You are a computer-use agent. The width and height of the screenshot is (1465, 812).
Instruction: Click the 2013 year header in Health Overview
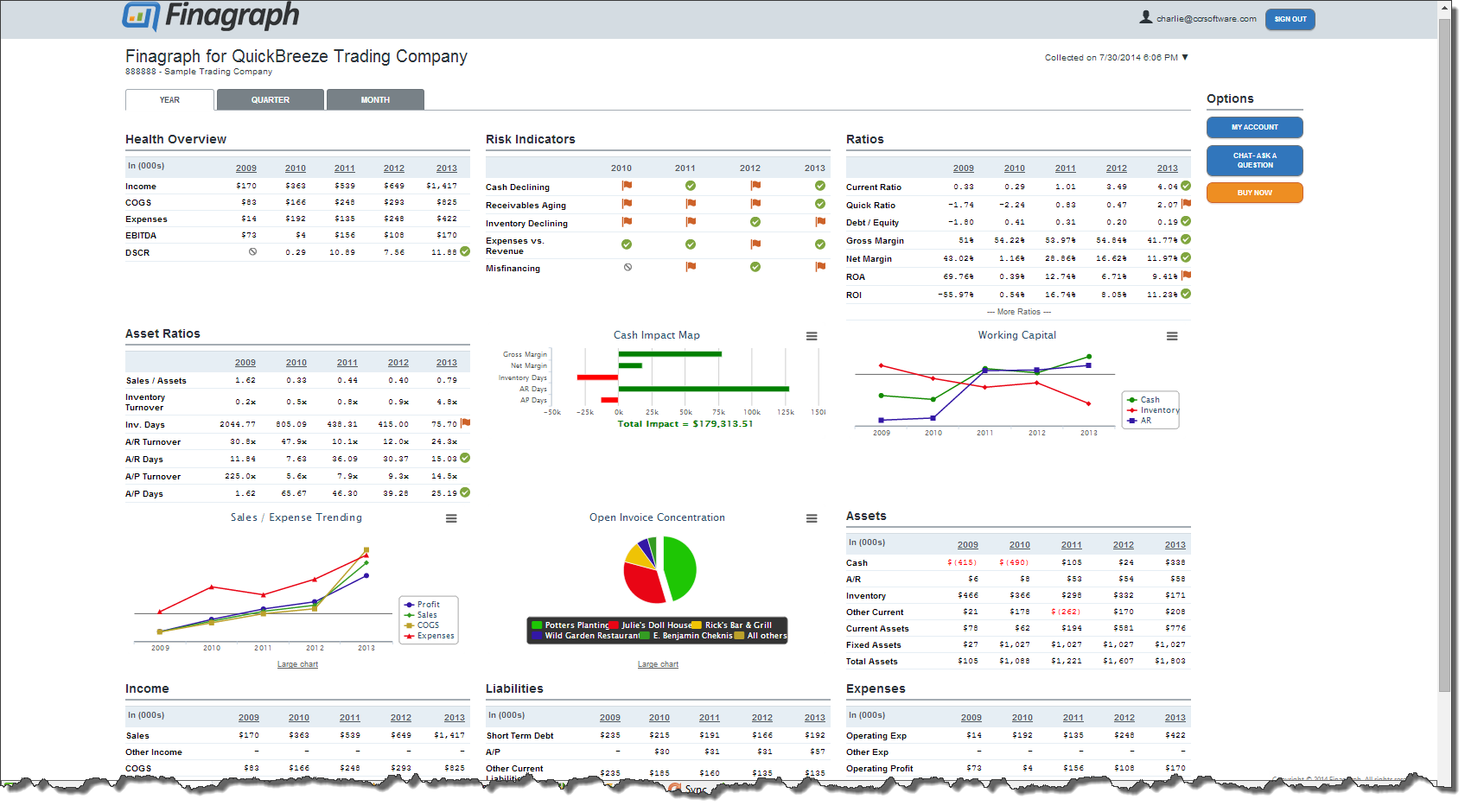click(446, 168)
